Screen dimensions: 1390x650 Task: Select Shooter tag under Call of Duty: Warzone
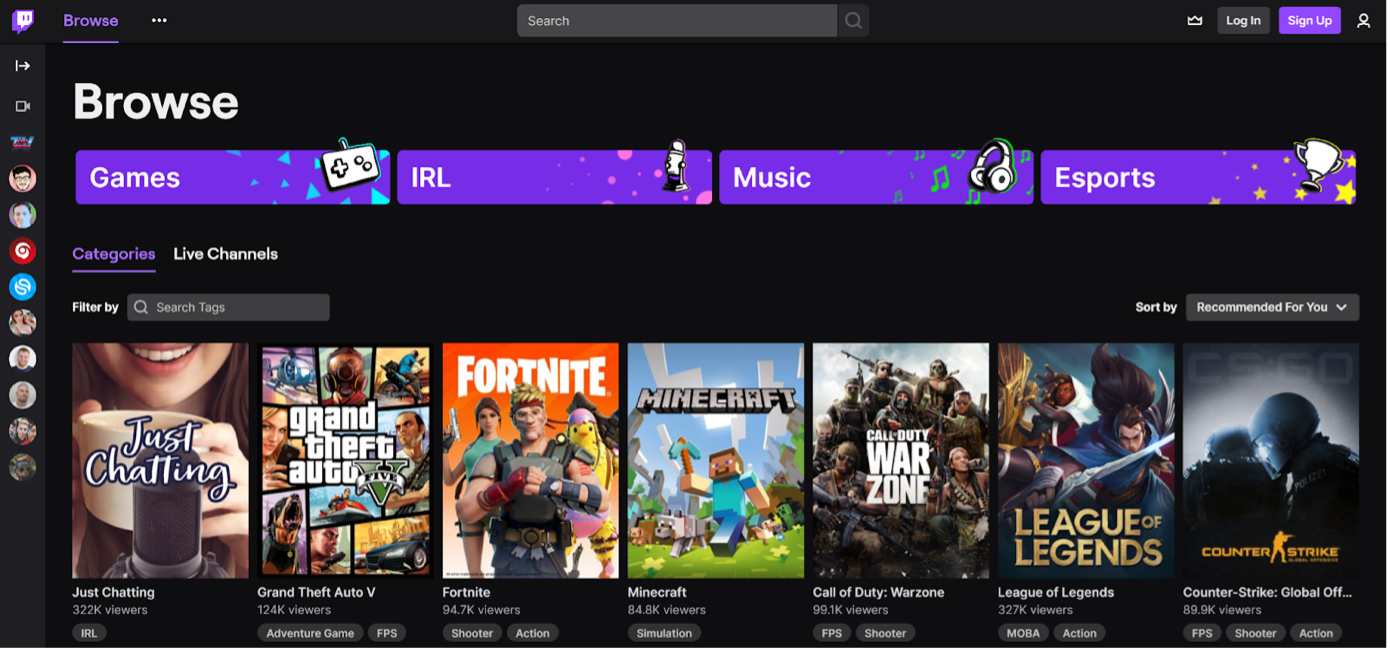click(886, 634)
